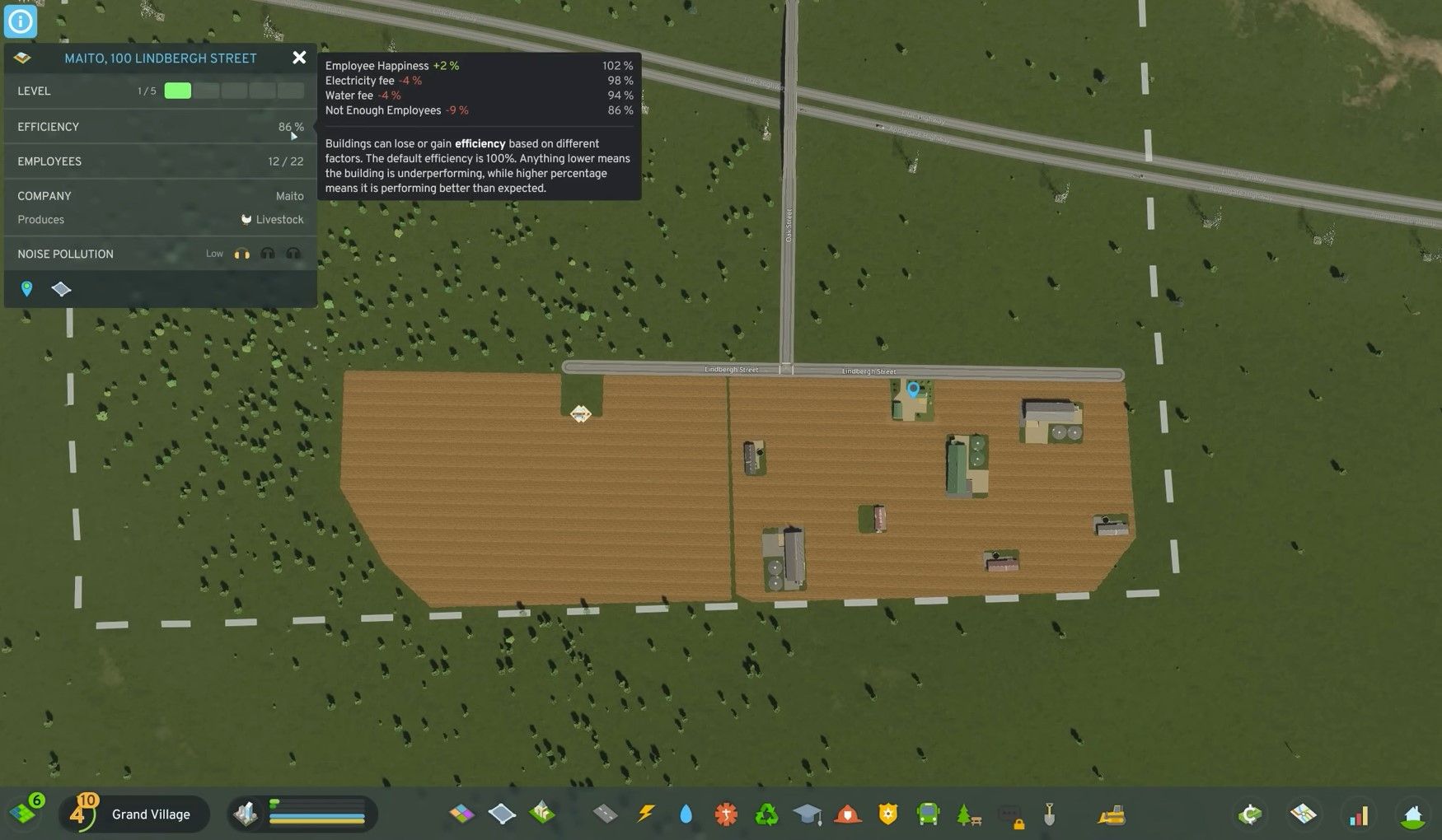The height and width of the screenshot is (840, 1442).
Task: Click the locked Communications menu
Action: point(1009,815)
